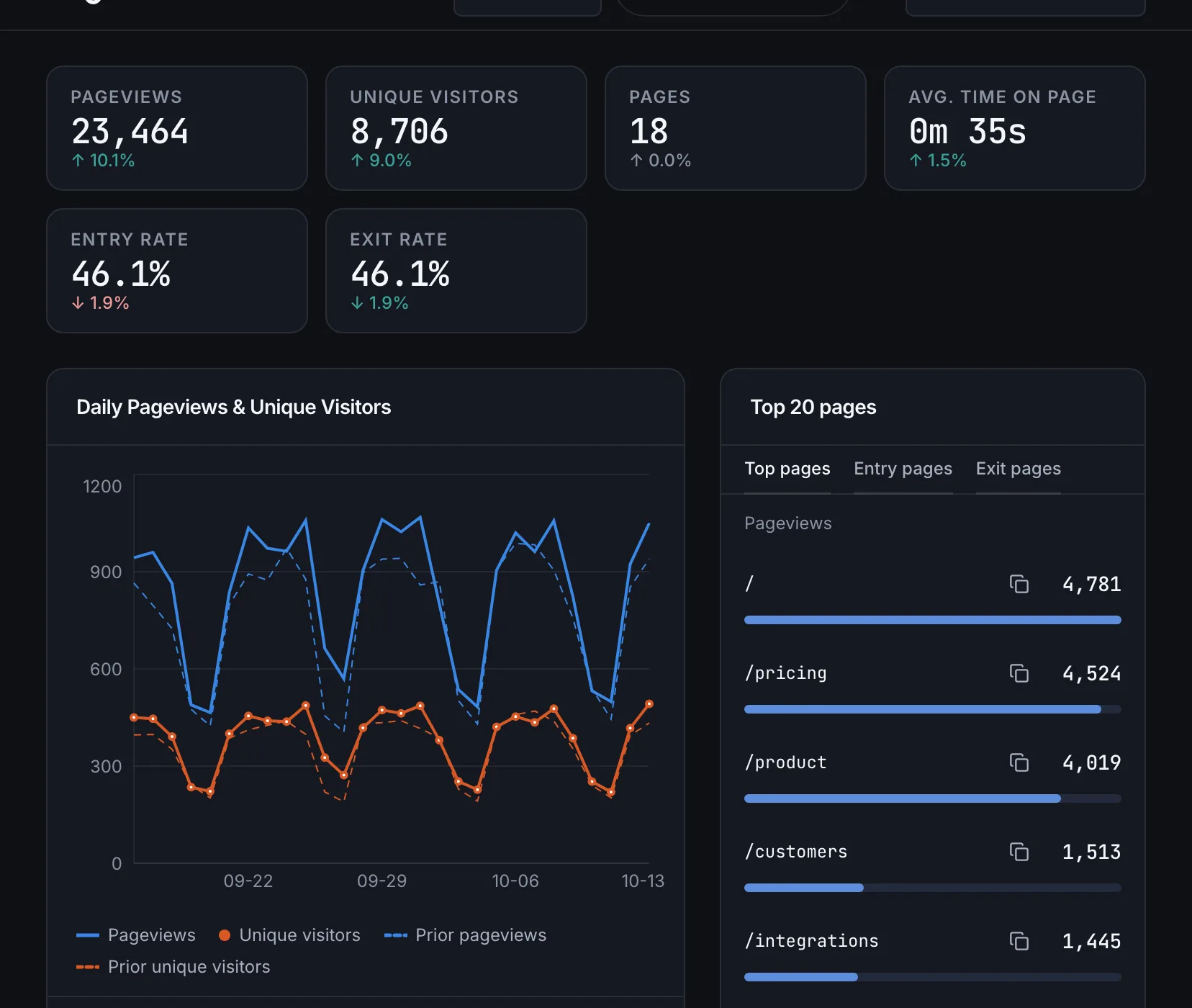Viewport: 1192px width, 1008px height.
Task: Click the Pageviews column label
Action: coord(788,523)
